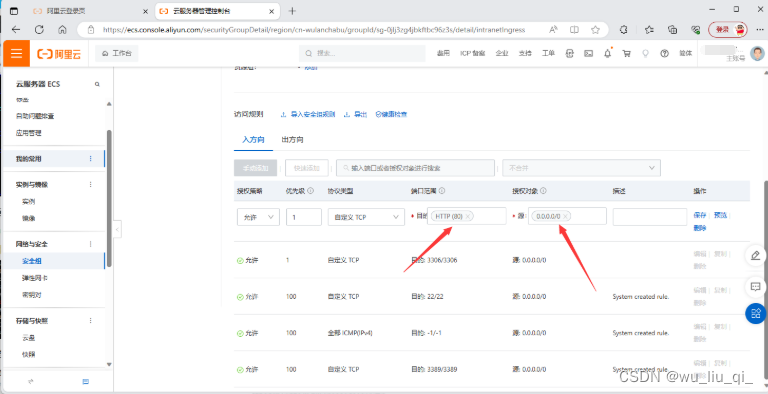768x394 pixels.
Task: Remove the HTTP (80) port tag
Action: tap(468, 216)
